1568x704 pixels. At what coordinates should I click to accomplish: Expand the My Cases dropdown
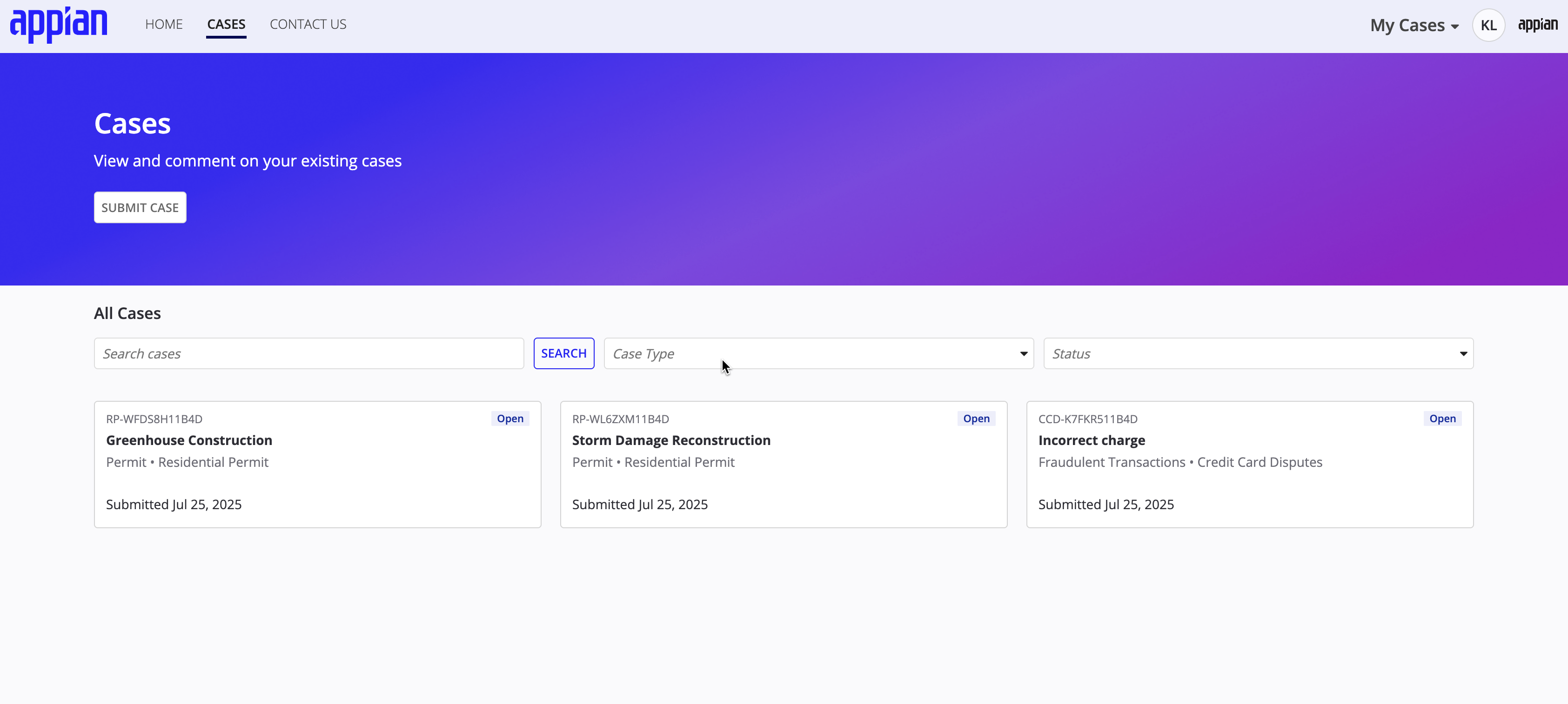[1414, 26]
